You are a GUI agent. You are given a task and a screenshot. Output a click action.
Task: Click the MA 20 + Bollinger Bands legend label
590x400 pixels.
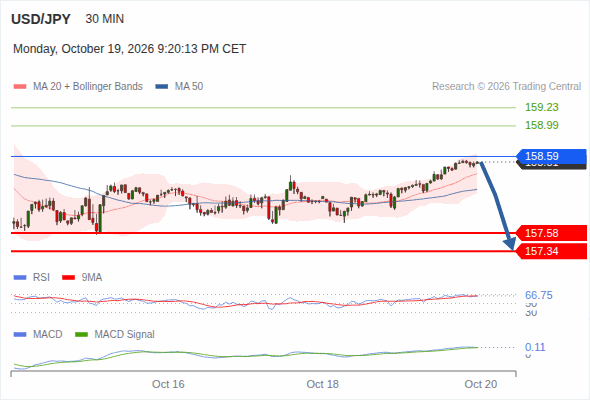[x=88, y=87]
